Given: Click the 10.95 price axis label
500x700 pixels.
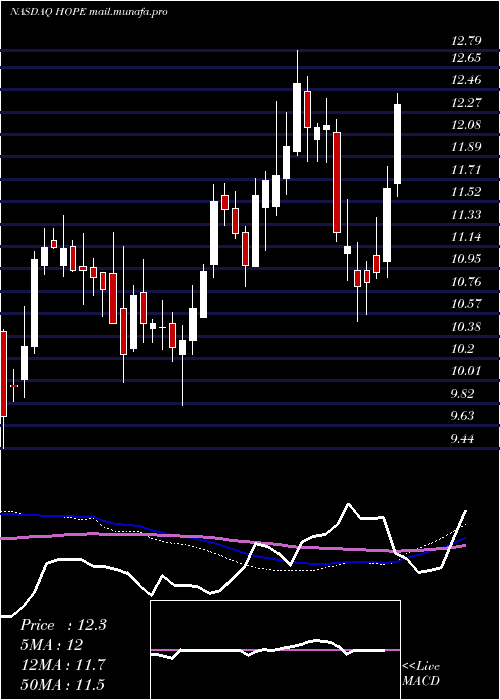Looking at the screenshot, I should pyautogui.click(x=466, y=259).
